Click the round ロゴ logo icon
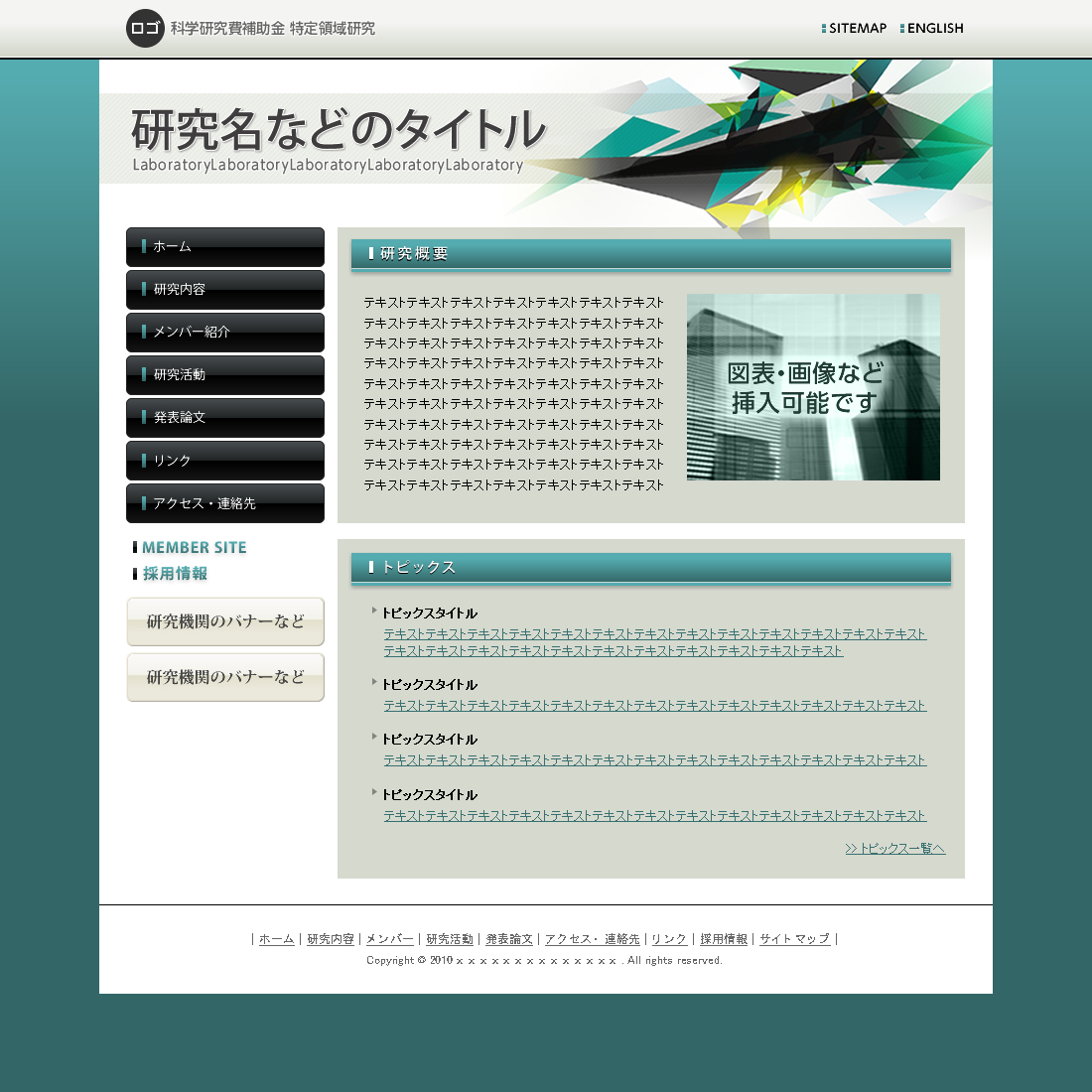Screen dimensions: 1092x1092 [x=145, y=28]
